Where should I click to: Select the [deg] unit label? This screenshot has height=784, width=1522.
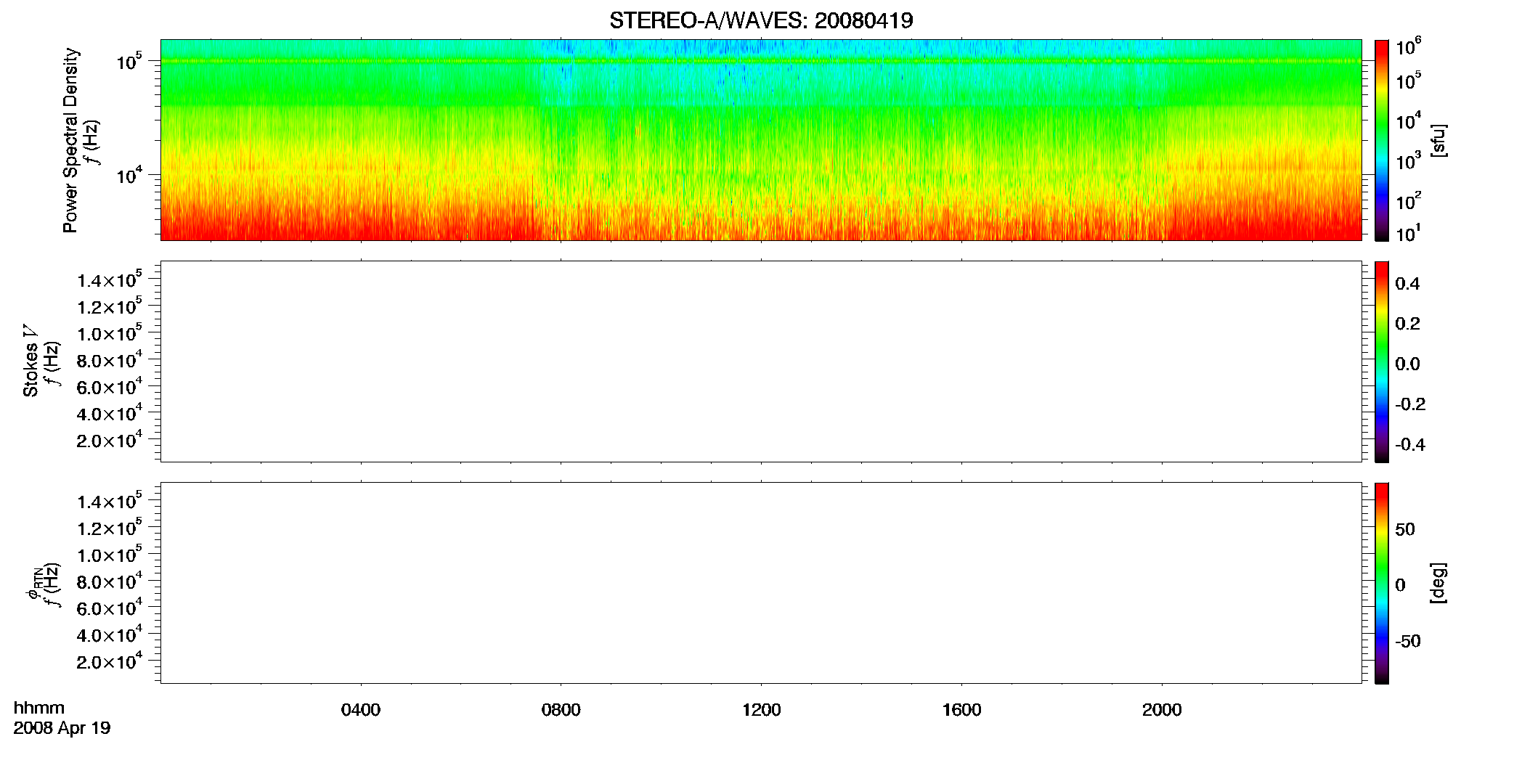click(1438, 583)
